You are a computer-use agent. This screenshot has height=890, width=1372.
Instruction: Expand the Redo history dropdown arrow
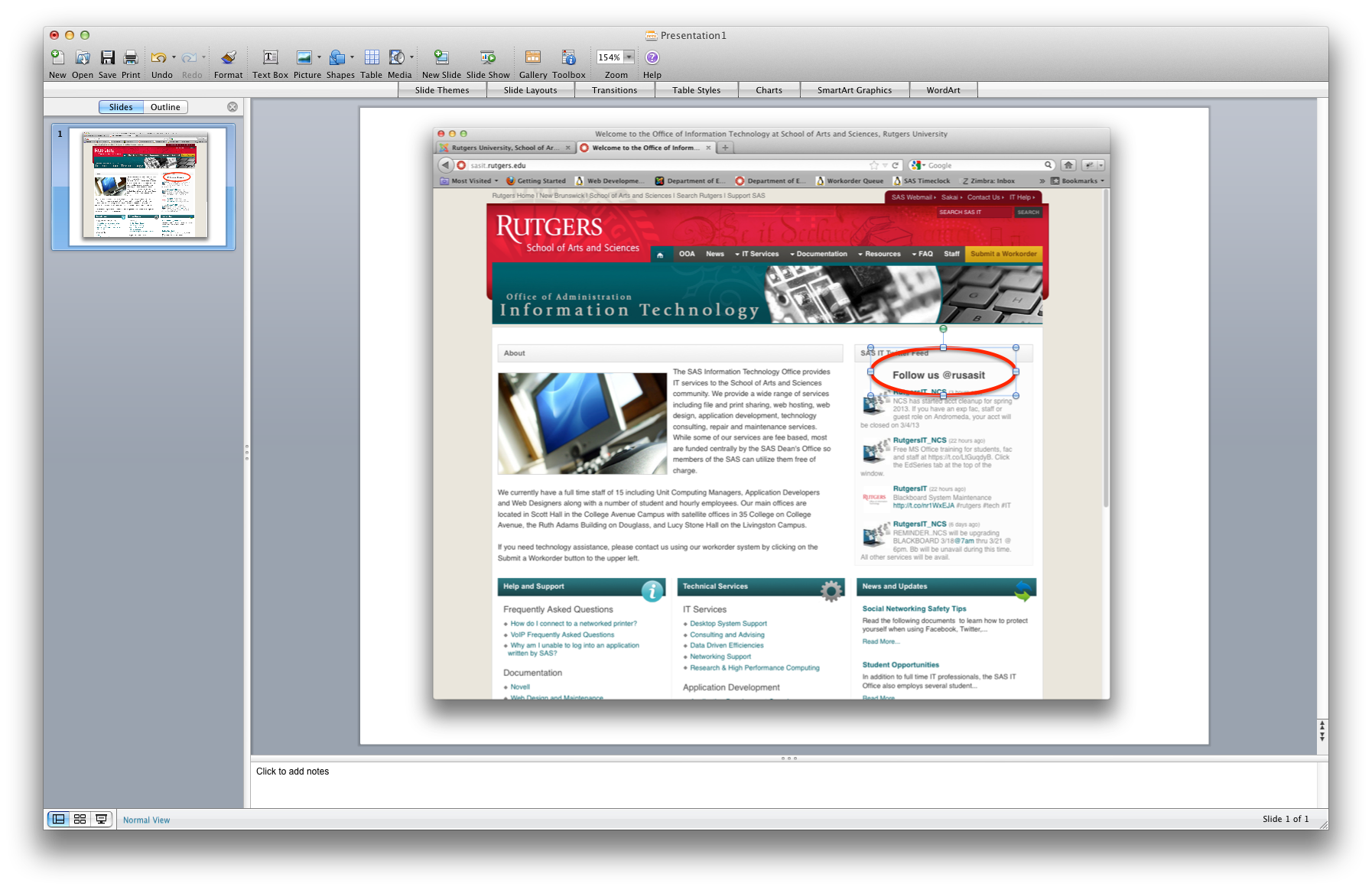203,57
